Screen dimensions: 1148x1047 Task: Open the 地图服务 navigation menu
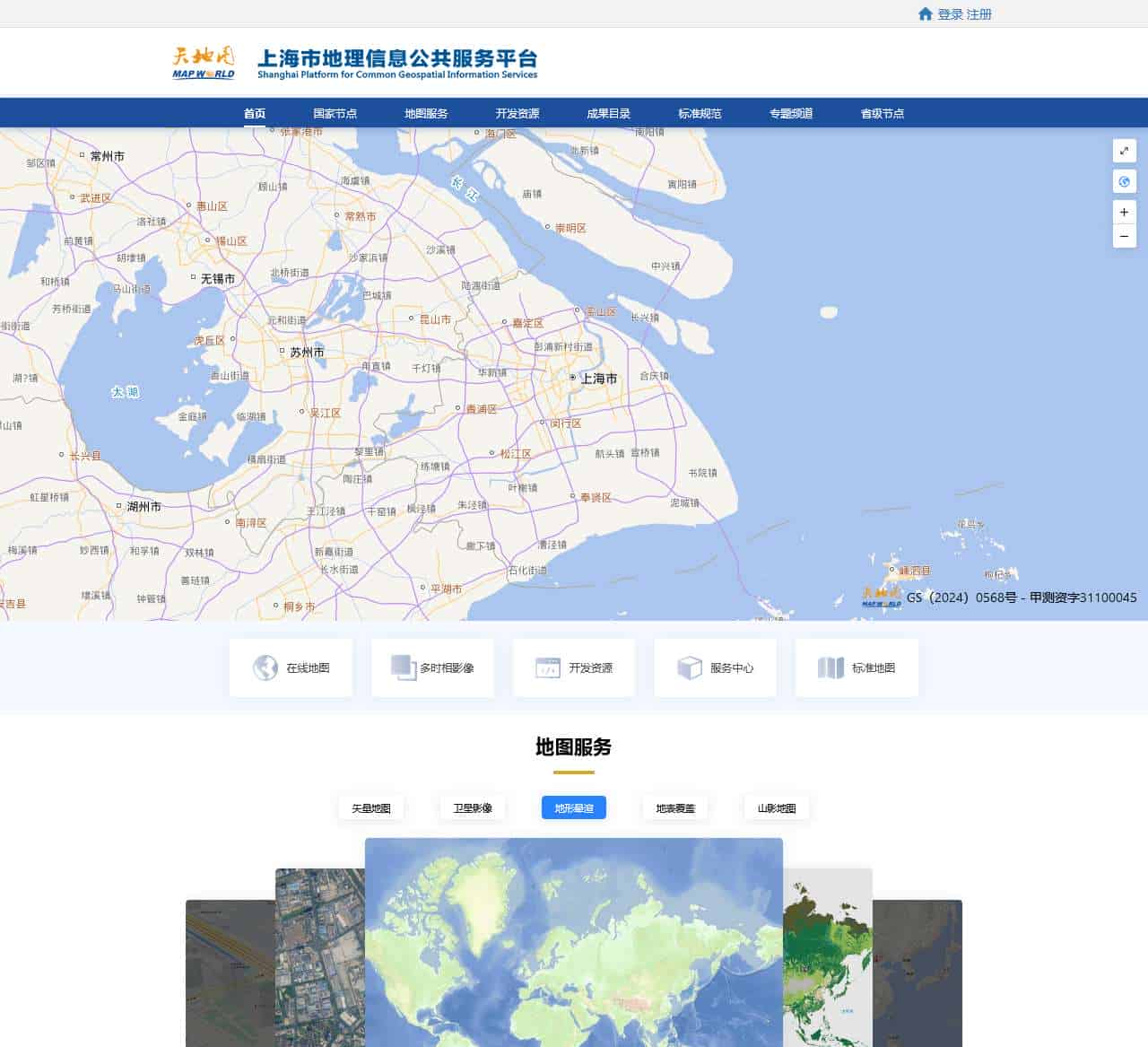[x=426, y=113]
